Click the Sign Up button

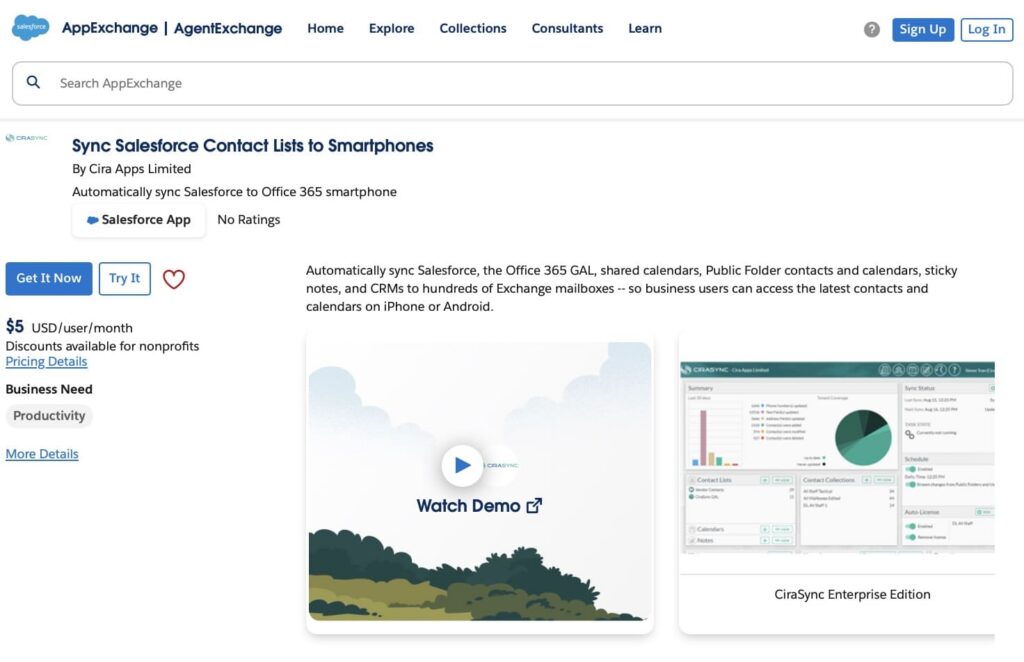pyautogui.click(x=922, y=29)
